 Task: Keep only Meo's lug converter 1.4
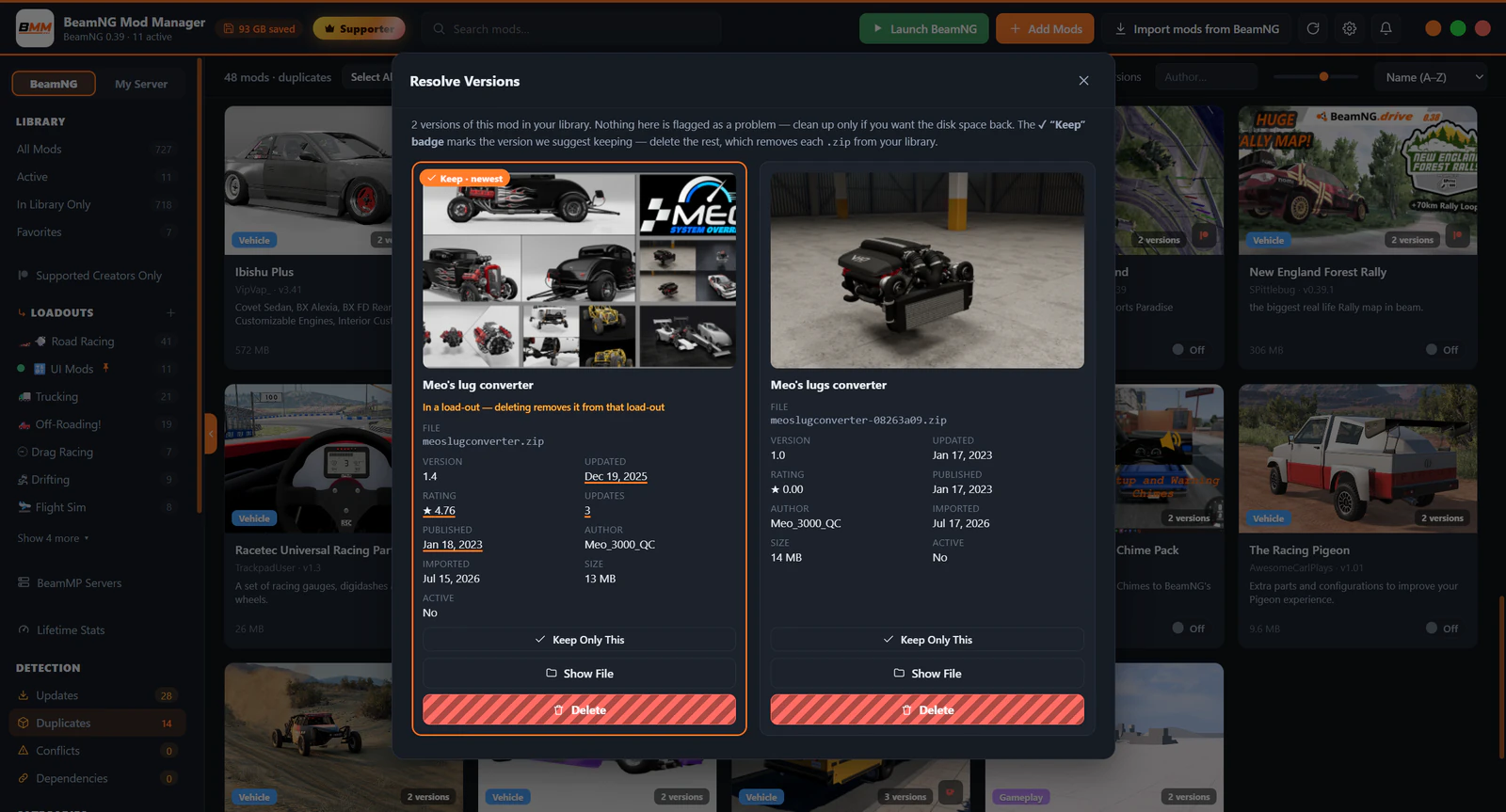[x=579, y=640]
